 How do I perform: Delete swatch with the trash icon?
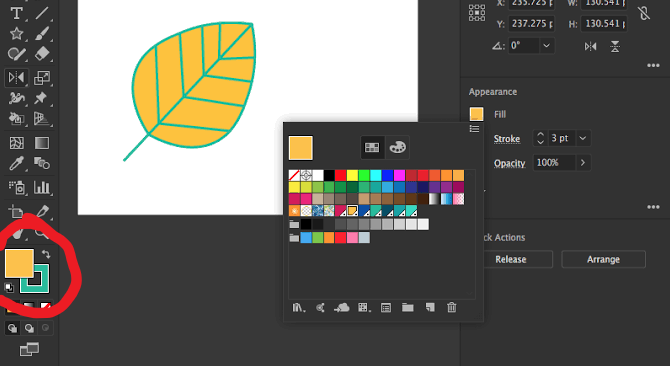tap(451, 307)
